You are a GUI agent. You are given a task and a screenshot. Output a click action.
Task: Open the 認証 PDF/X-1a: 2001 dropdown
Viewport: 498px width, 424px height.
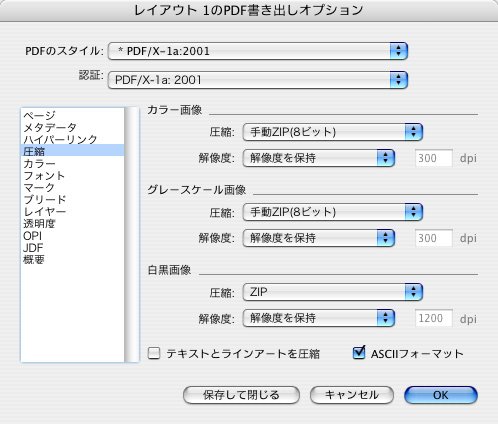point(258,80)
